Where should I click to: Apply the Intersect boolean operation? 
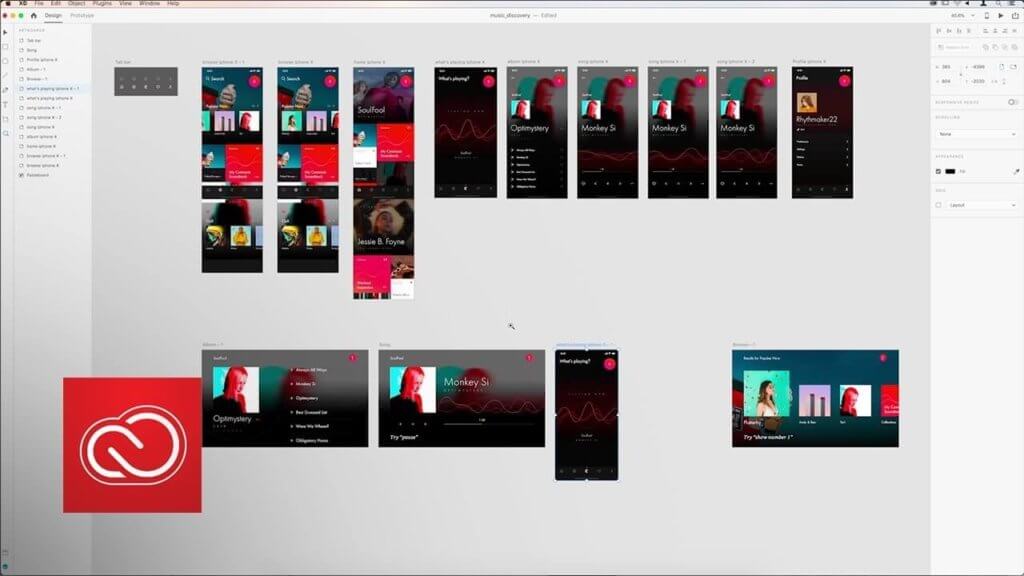pyautogui.click(x=1005, y=47)
